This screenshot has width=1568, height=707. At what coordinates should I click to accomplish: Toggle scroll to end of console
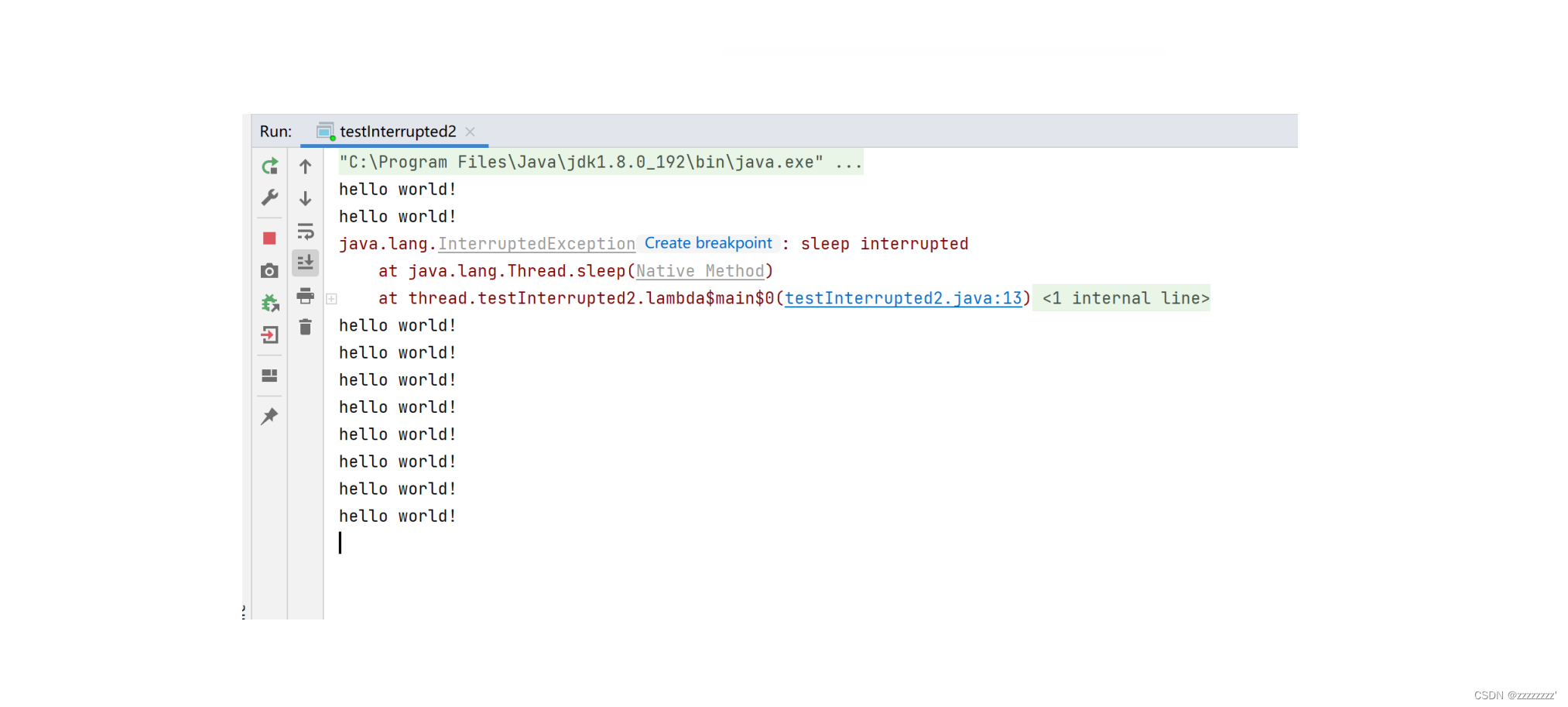(306, 263)
